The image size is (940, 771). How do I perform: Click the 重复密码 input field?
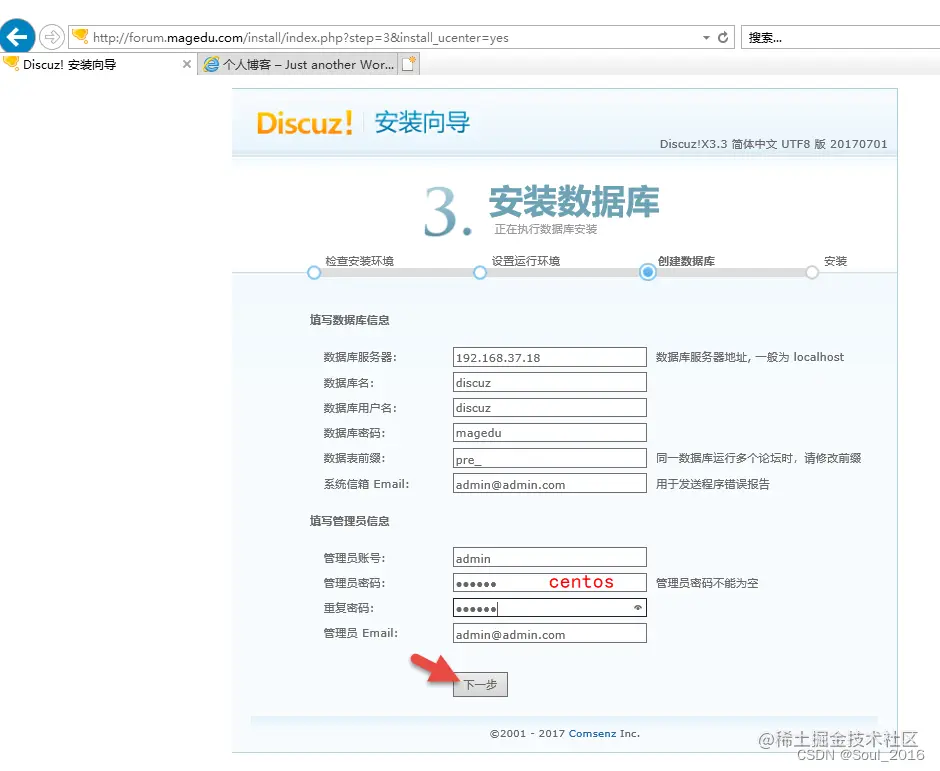tap(550, 607)
